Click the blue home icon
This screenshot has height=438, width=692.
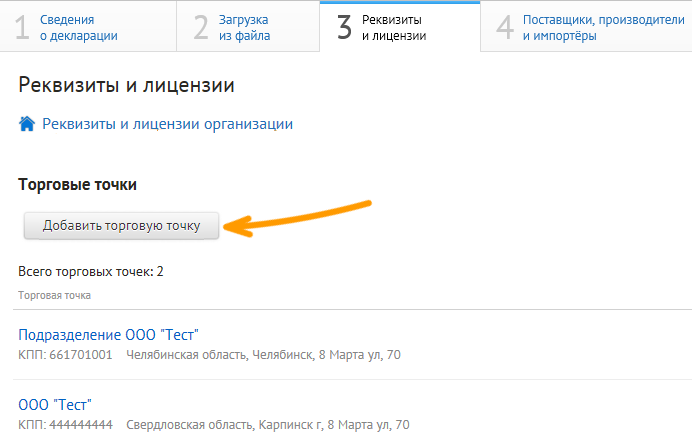[x=27, y=124]
